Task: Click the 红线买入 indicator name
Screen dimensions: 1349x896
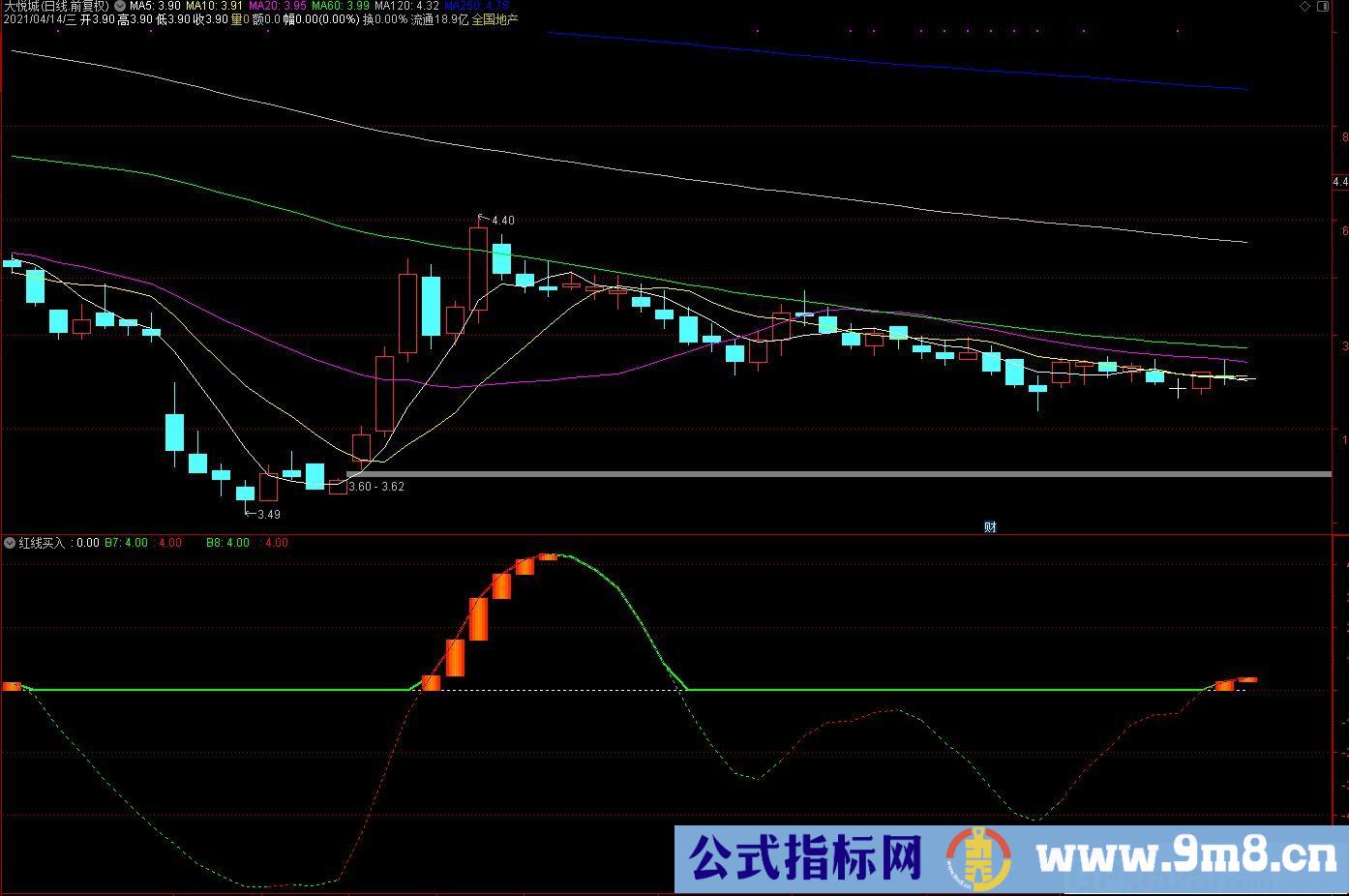Action: pyautogui.click(x=42, y=543)
